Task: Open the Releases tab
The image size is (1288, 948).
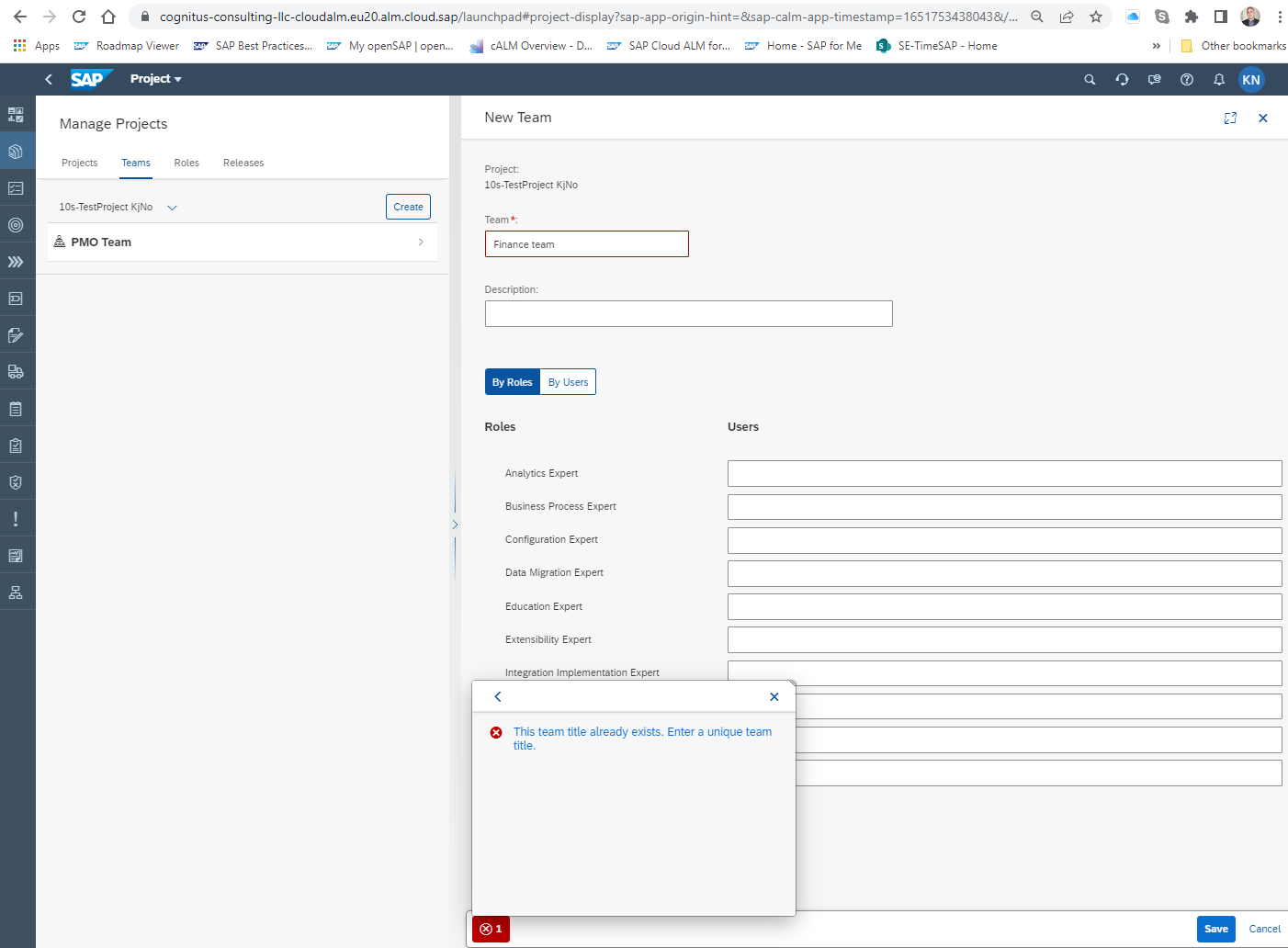Action: [243, 163]
